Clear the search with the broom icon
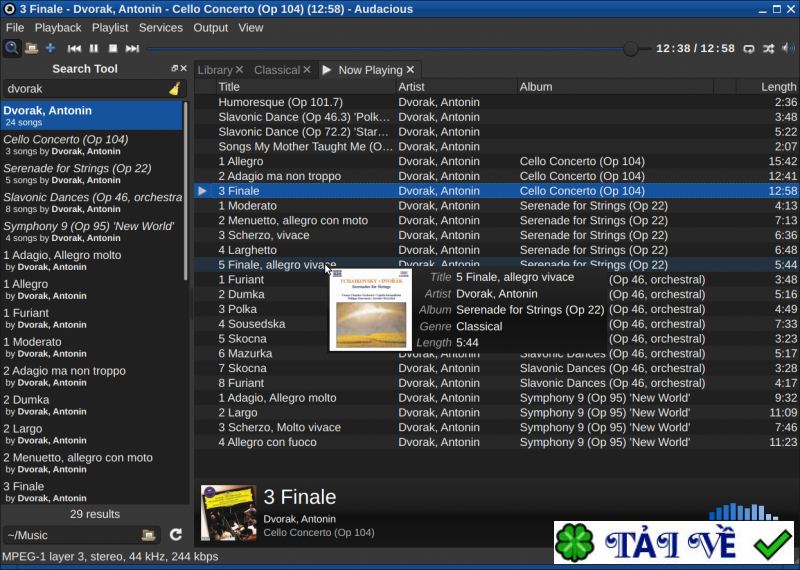This screenshot has height=570, width=800. (174, 89)
